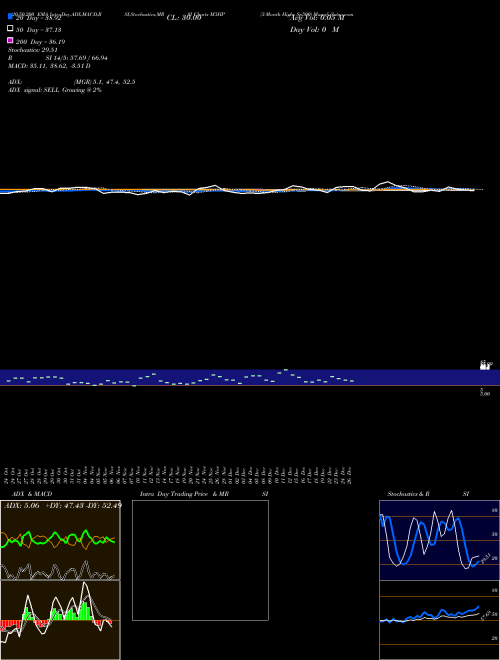Click the green ADX line chart panel
Image resolution: width=500 pixels, height=660 pixels.
click(60, 540)
